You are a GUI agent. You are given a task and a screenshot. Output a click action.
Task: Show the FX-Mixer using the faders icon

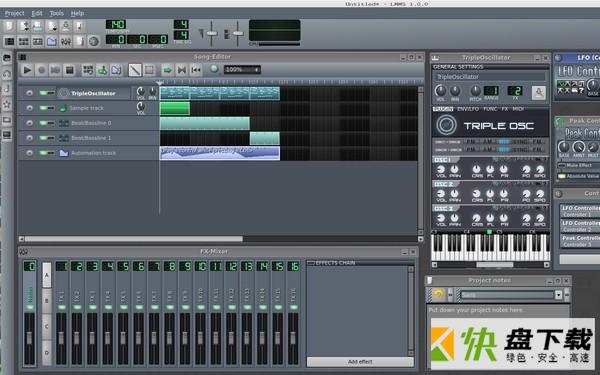tap(65, 41)
